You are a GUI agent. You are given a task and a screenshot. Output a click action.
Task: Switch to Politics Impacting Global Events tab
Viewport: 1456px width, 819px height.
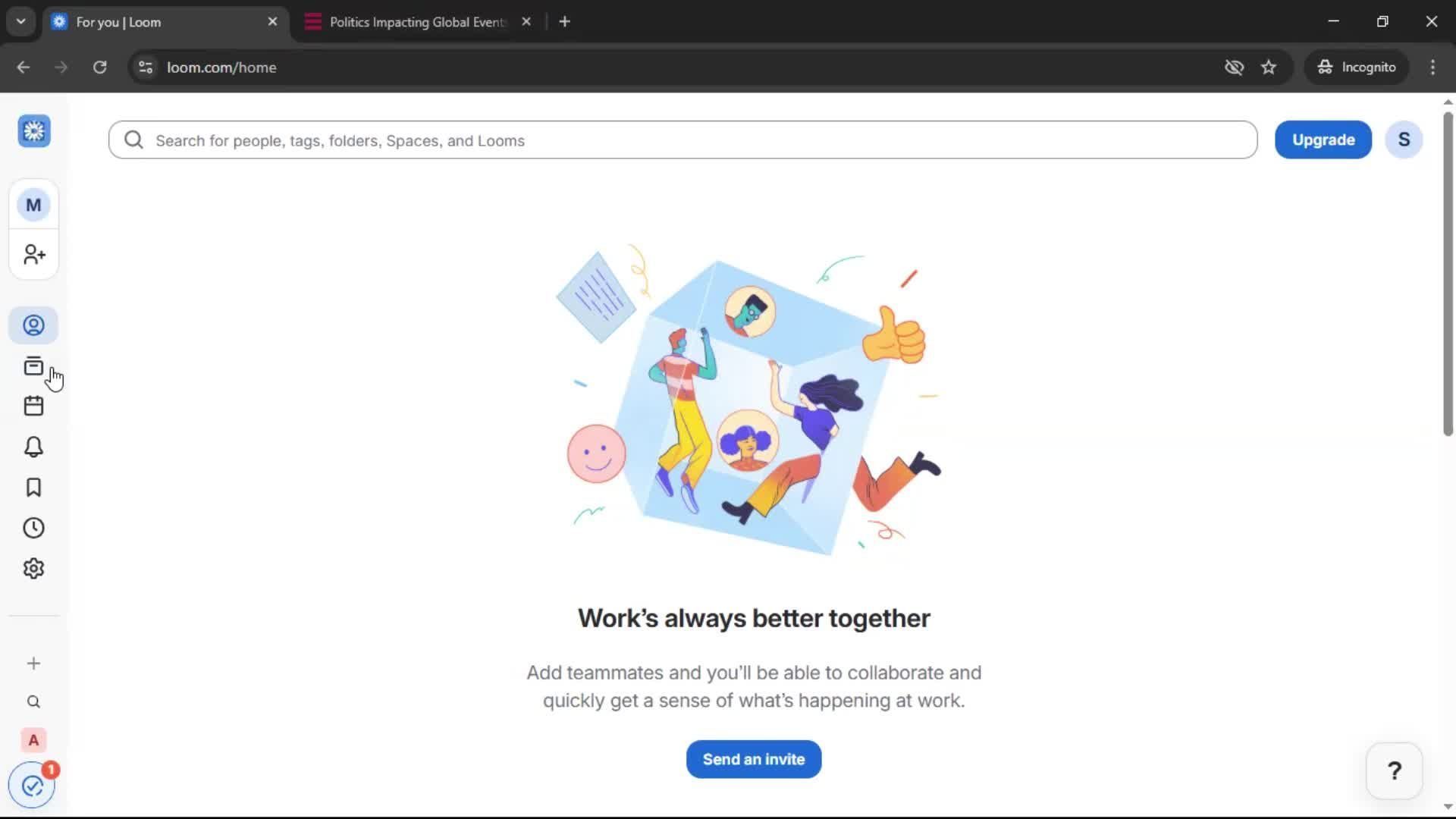tap(416, 22)
